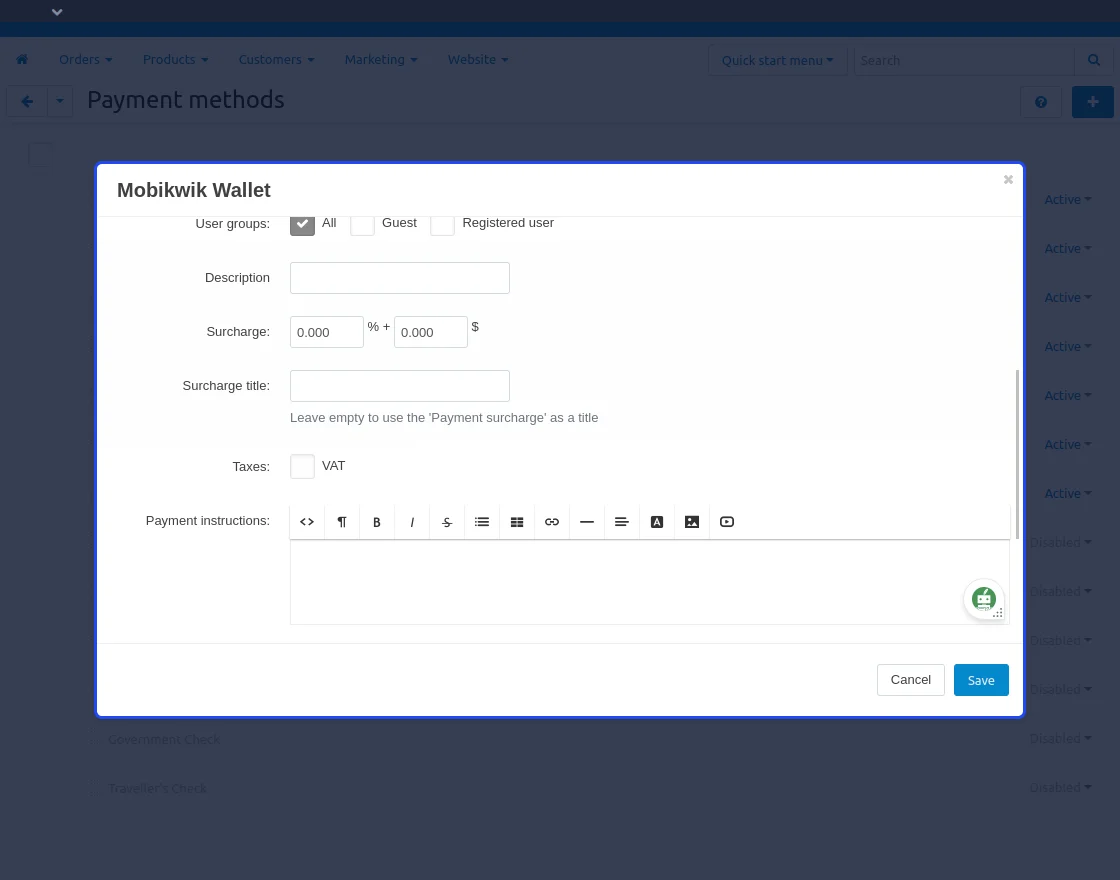Go to the admin home icon
Screen dimensions: 1120x880
coord(22,59)
